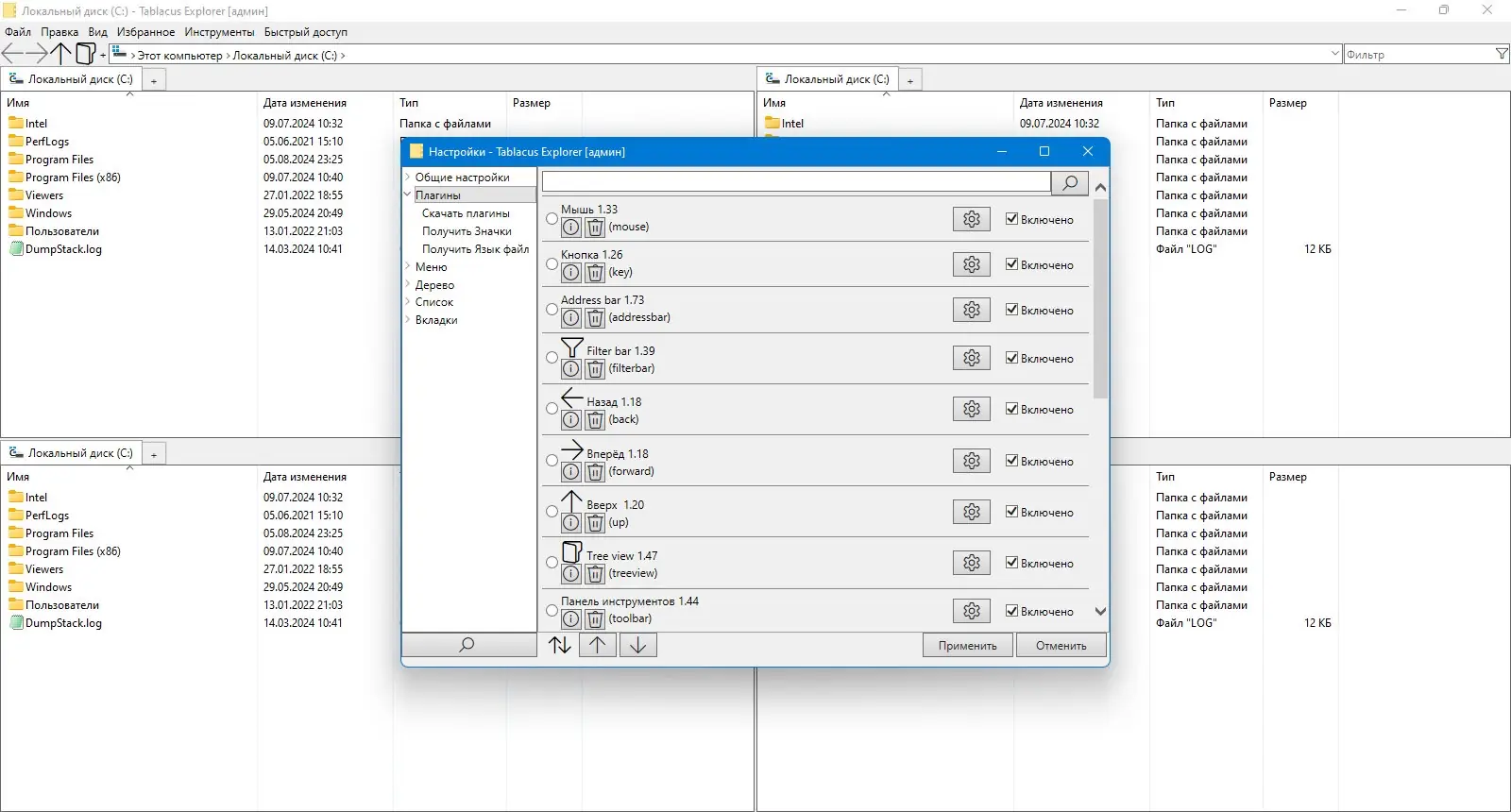
Task: Expand the Дерево settings node
Action: 408,284
